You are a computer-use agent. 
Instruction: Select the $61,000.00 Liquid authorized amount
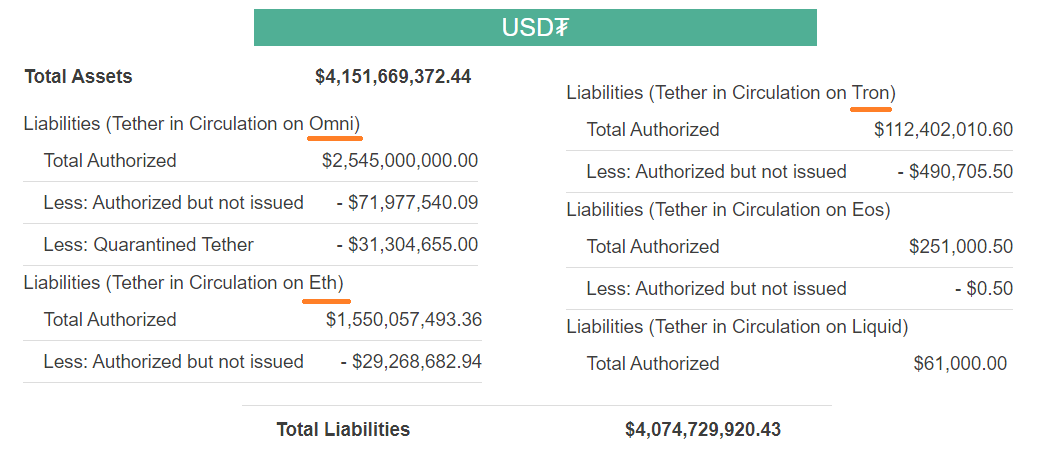click(960, 364)
